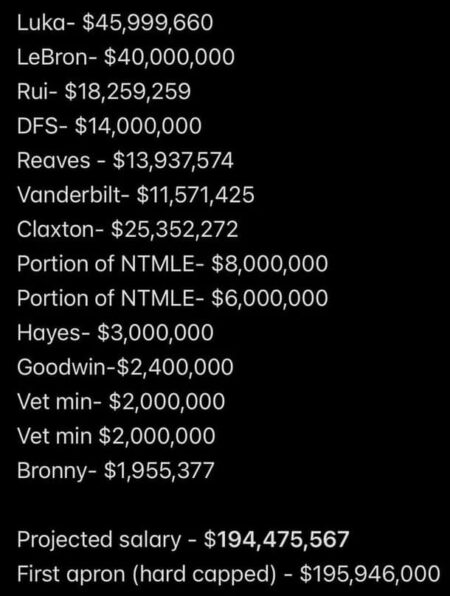
Task: Select the DFS $14,000,000 entry
Action: [x=109, y=126]
